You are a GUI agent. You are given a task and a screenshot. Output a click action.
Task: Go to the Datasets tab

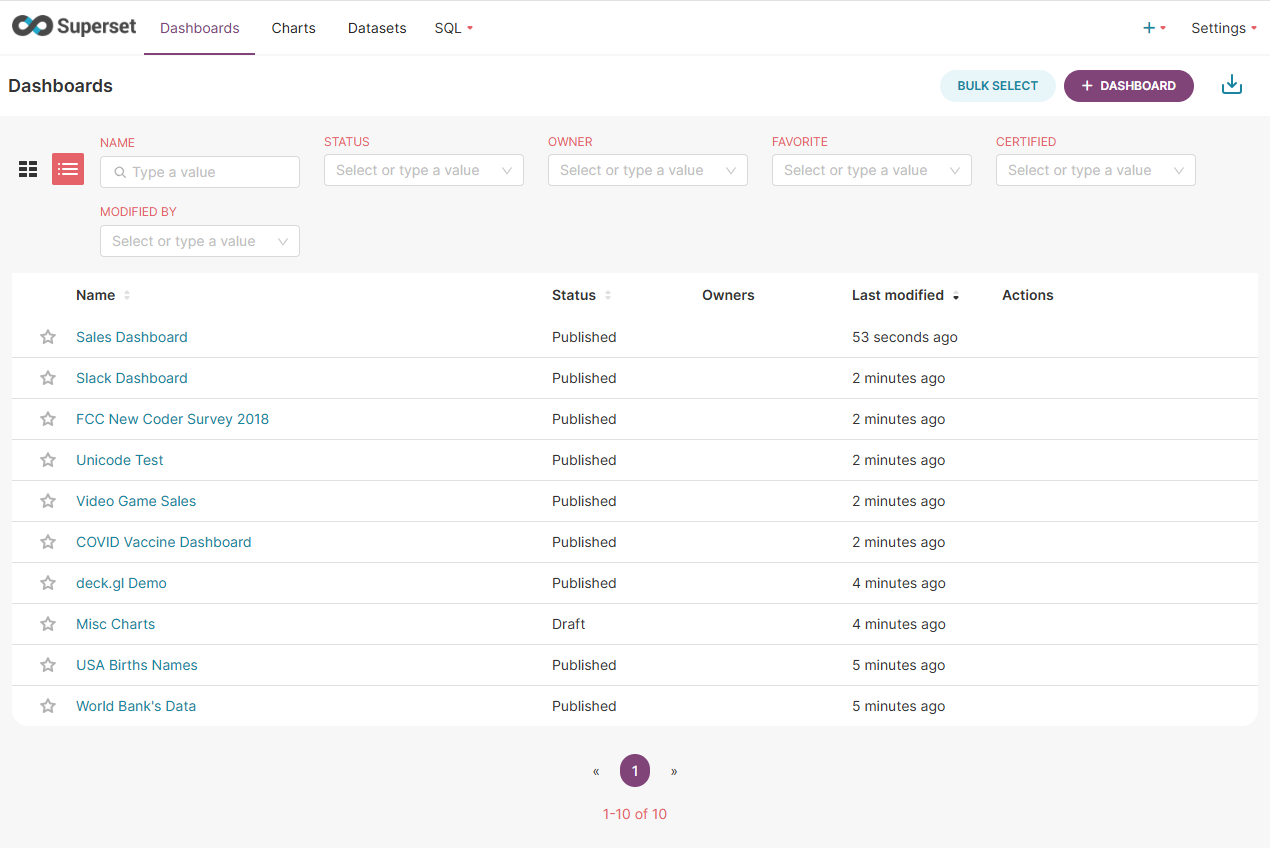(377, 28)
